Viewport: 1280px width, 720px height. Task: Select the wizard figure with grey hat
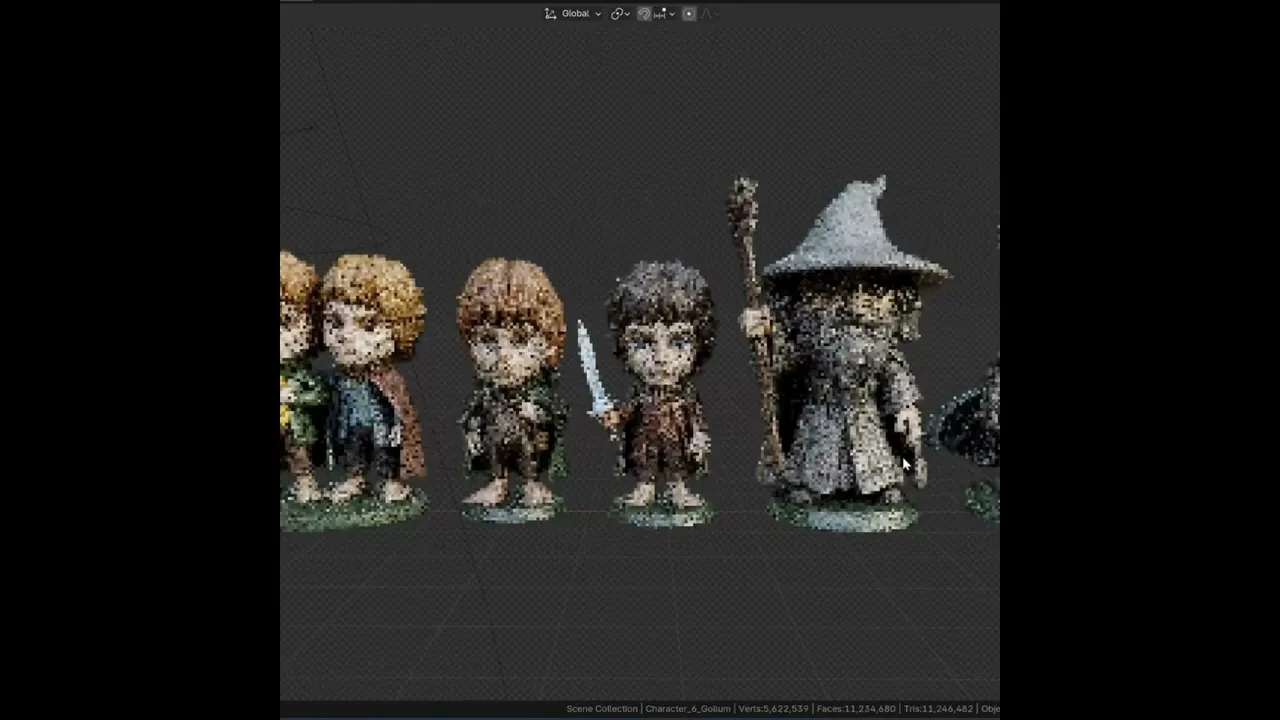click(x=843, y=360)
